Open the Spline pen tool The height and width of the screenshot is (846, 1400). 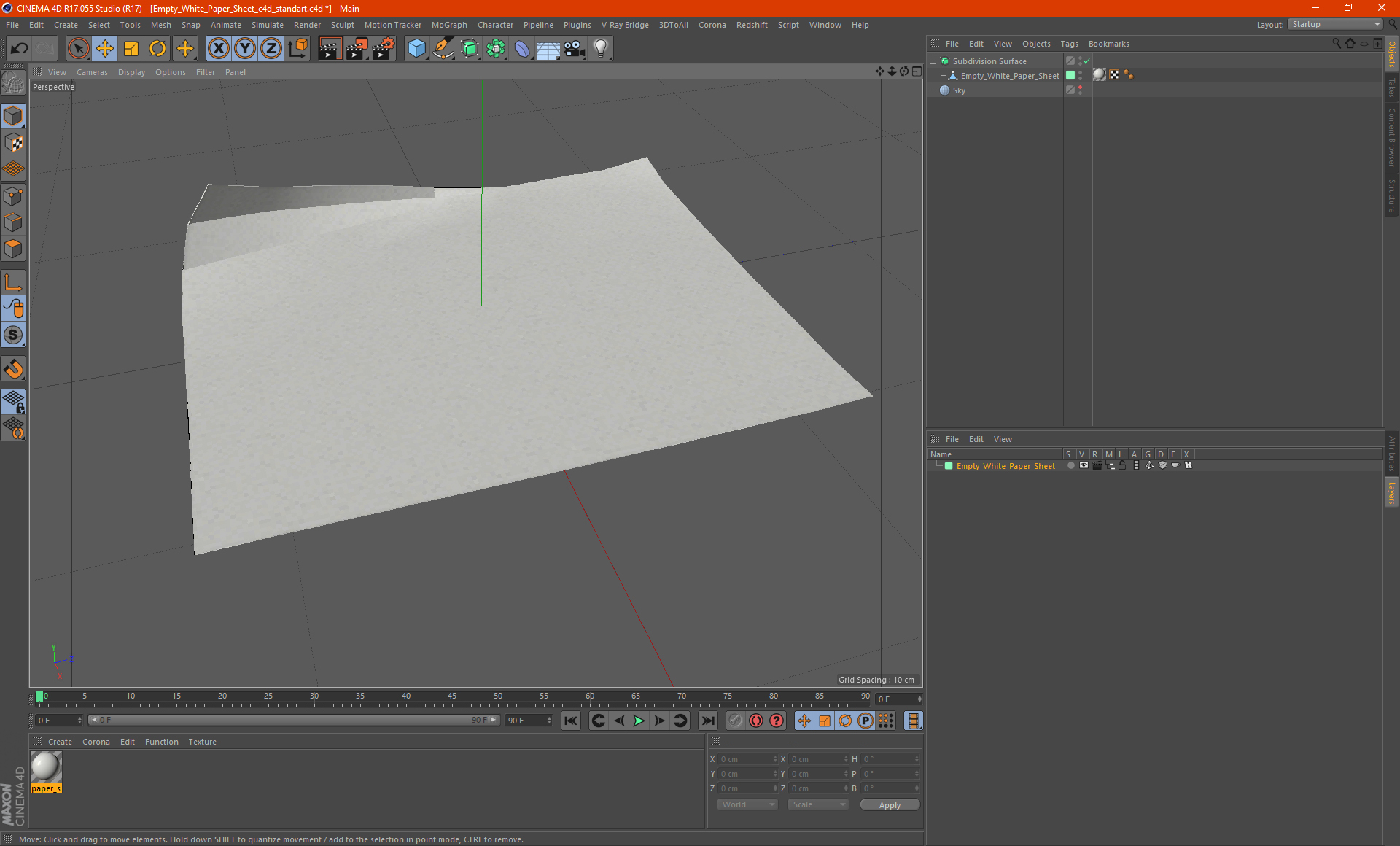pos(443,49)
